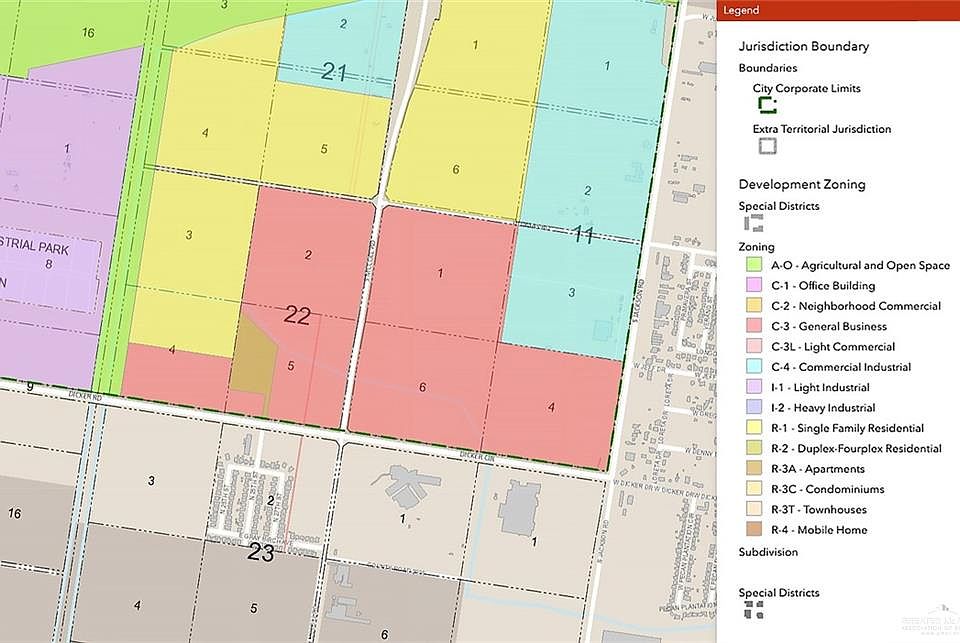960x643 pixels.
Task: Select the Jurisdiction Boundary heading
Action: 803,46
